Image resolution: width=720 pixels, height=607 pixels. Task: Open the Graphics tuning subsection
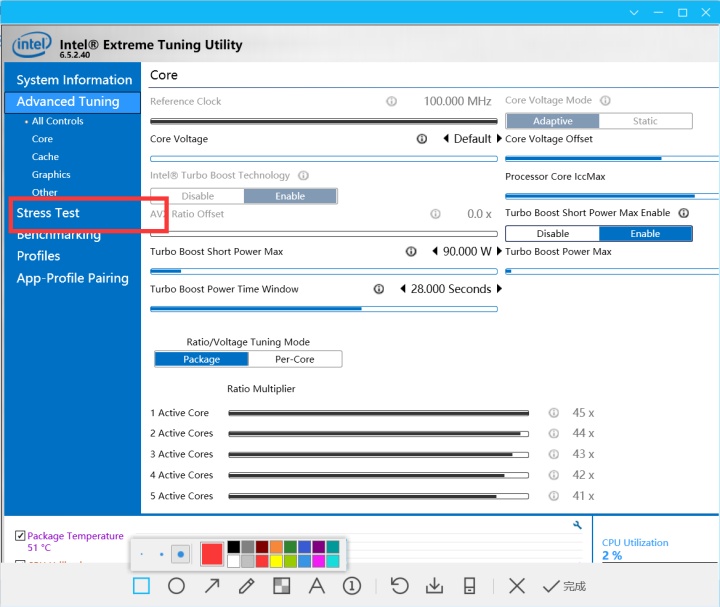51,174
